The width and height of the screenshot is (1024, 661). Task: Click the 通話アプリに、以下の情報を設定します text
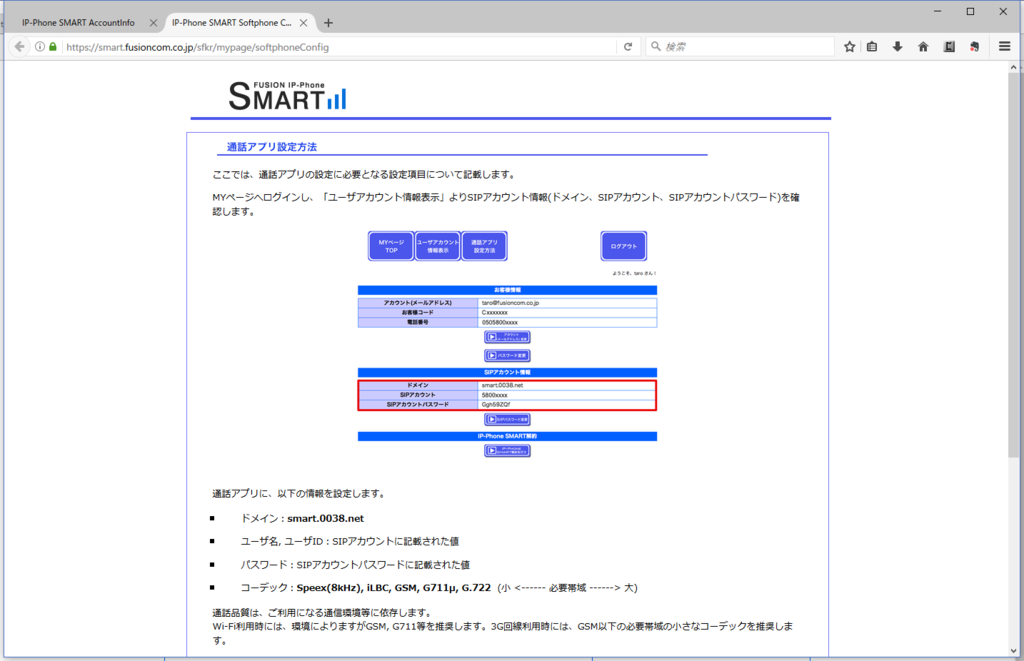tap(300, 494)
